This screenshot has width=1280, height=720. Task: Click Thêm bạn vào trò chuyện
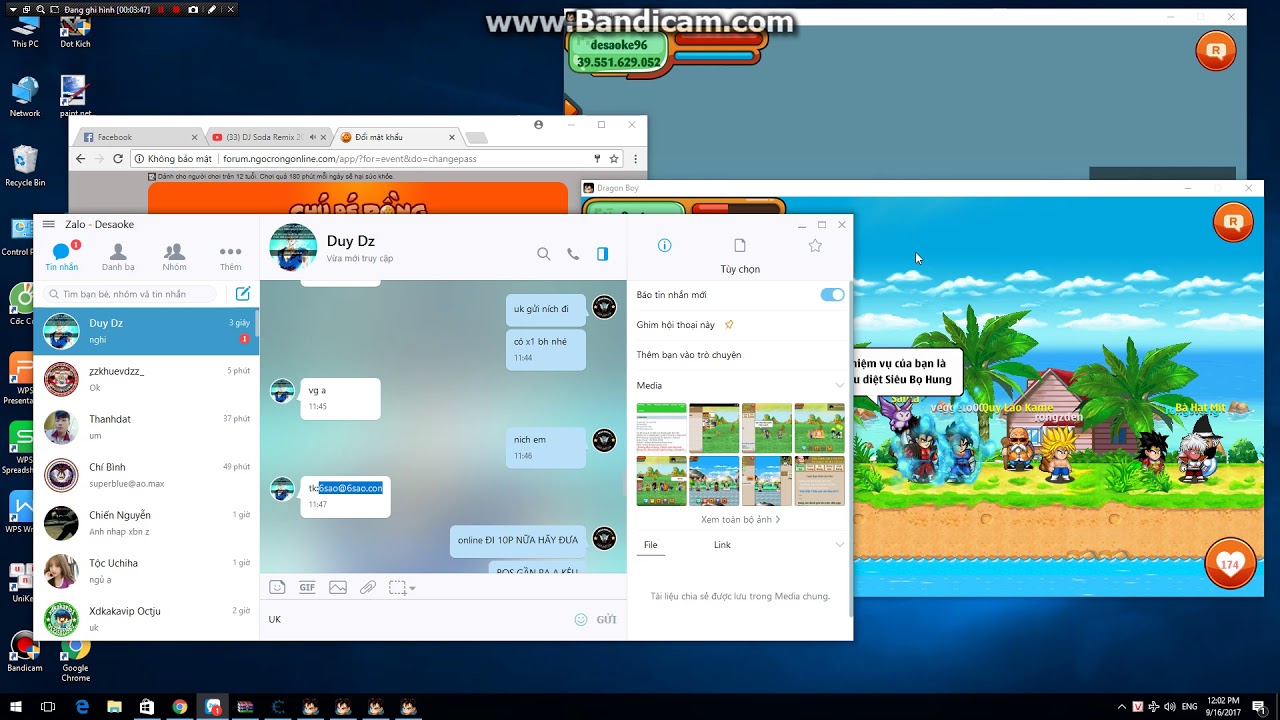(x=689, y=355)
